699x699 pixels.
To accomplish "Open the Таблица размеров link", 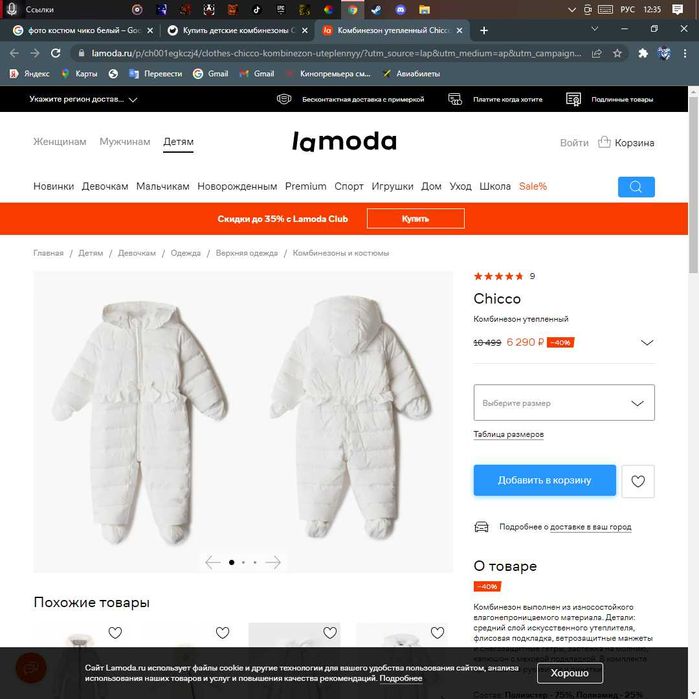I will coord(508,434).
